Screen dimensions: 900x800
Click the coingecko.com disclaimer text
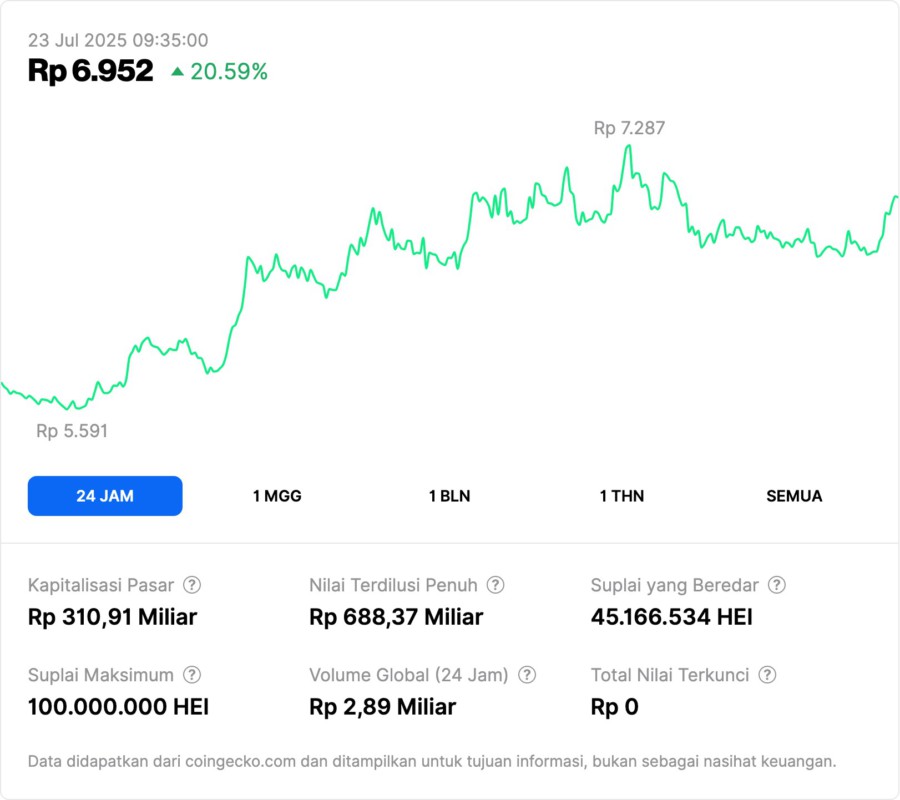click(432, 761)
